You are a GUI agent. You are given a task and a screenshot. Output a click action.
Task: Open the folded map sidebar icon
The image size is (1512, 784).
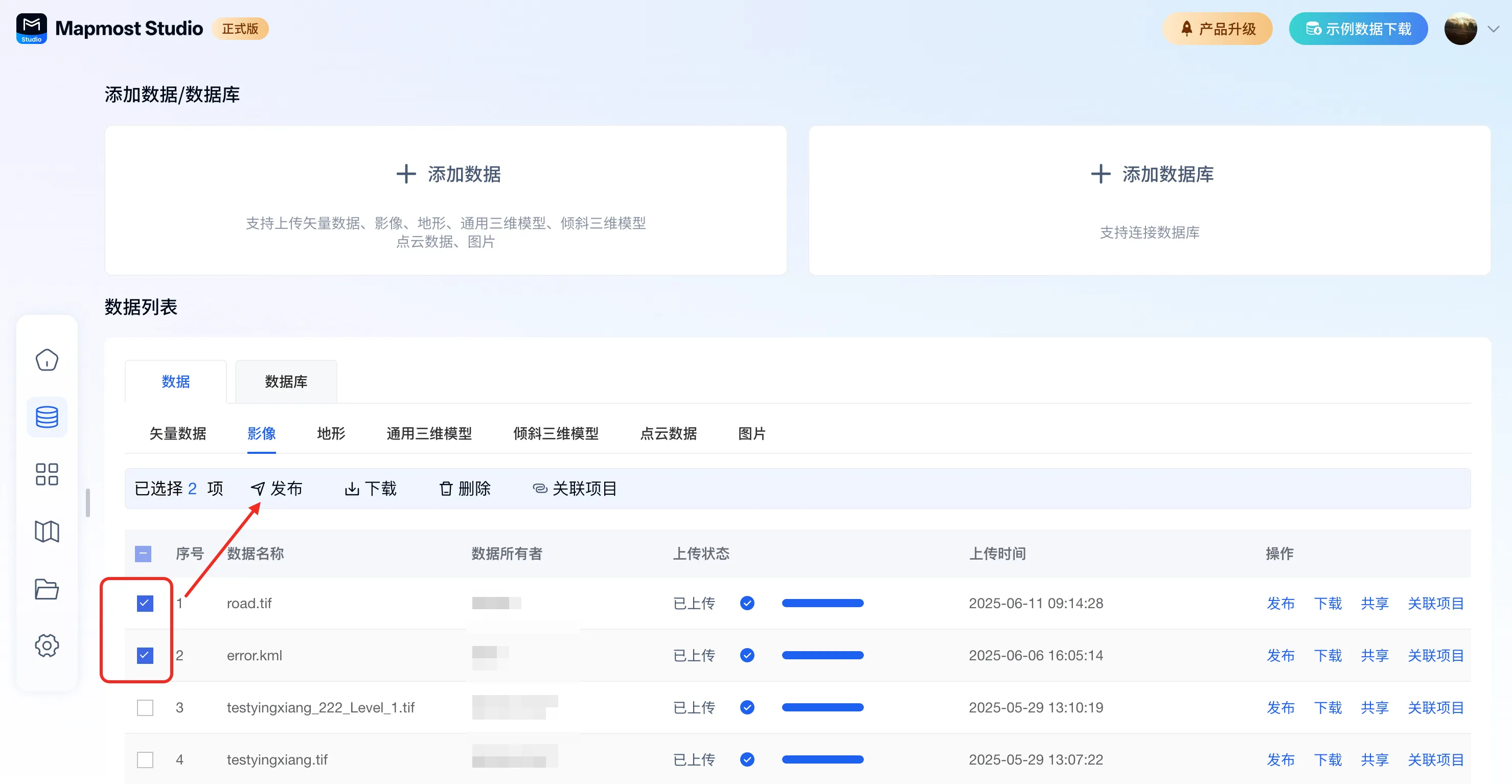pyautogui.click(x=47, y=532)
